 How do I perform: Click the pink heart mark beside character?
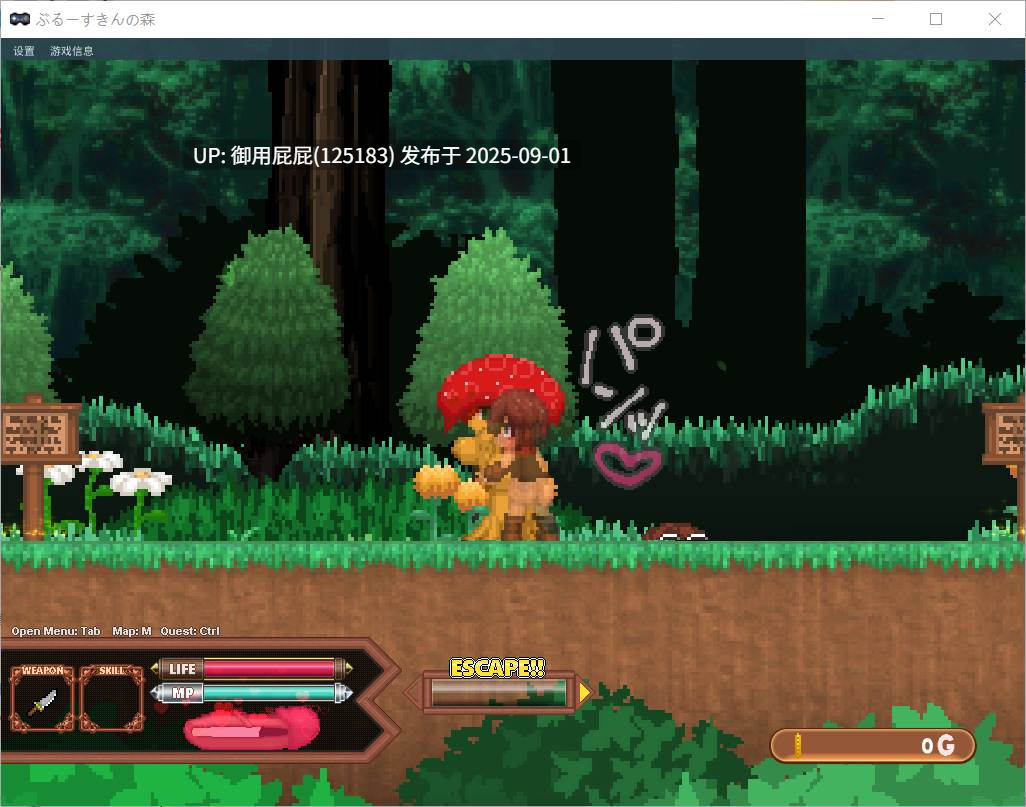tap(628, 465)
